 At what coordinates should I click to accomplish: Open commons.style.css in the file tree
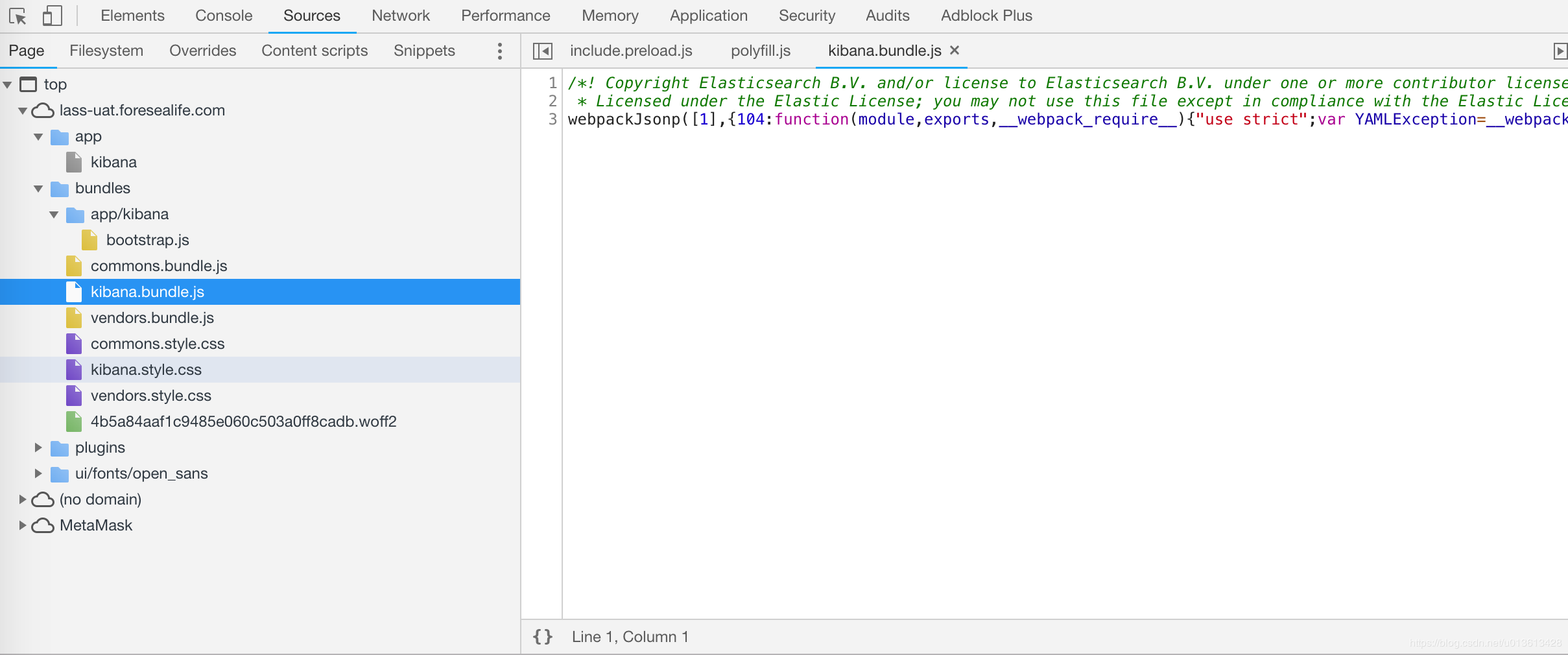pos(158,344)
